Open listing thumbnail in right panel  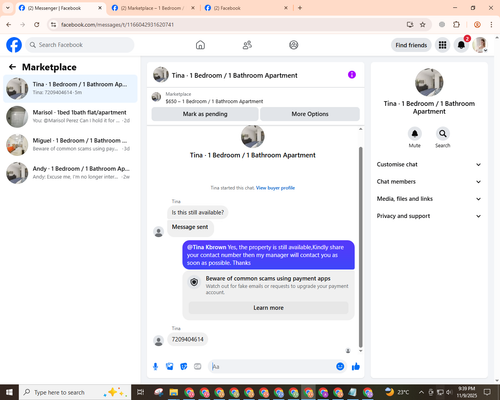pyautogui.click(x=429, y=82)
